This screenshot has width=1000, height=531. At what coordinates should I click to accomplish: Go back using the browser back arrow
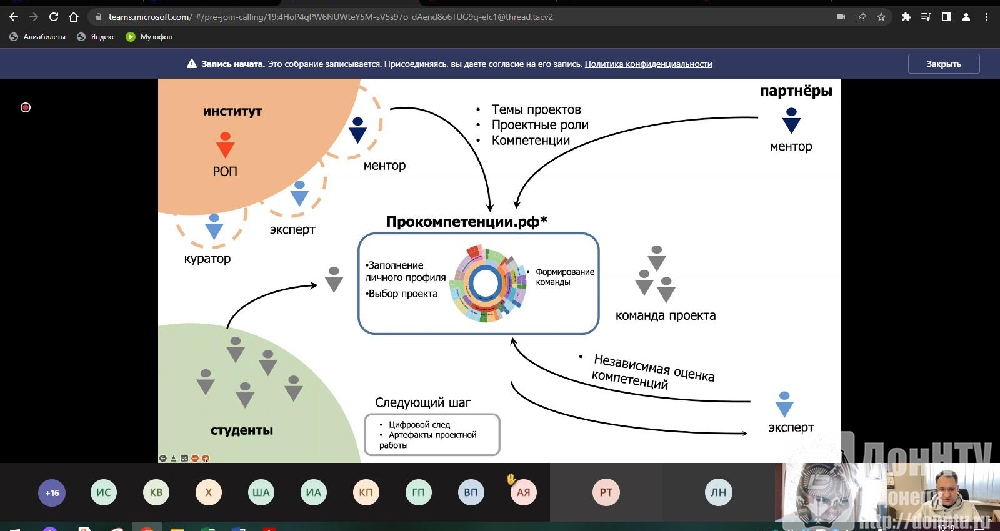click(x=13, y=17)
